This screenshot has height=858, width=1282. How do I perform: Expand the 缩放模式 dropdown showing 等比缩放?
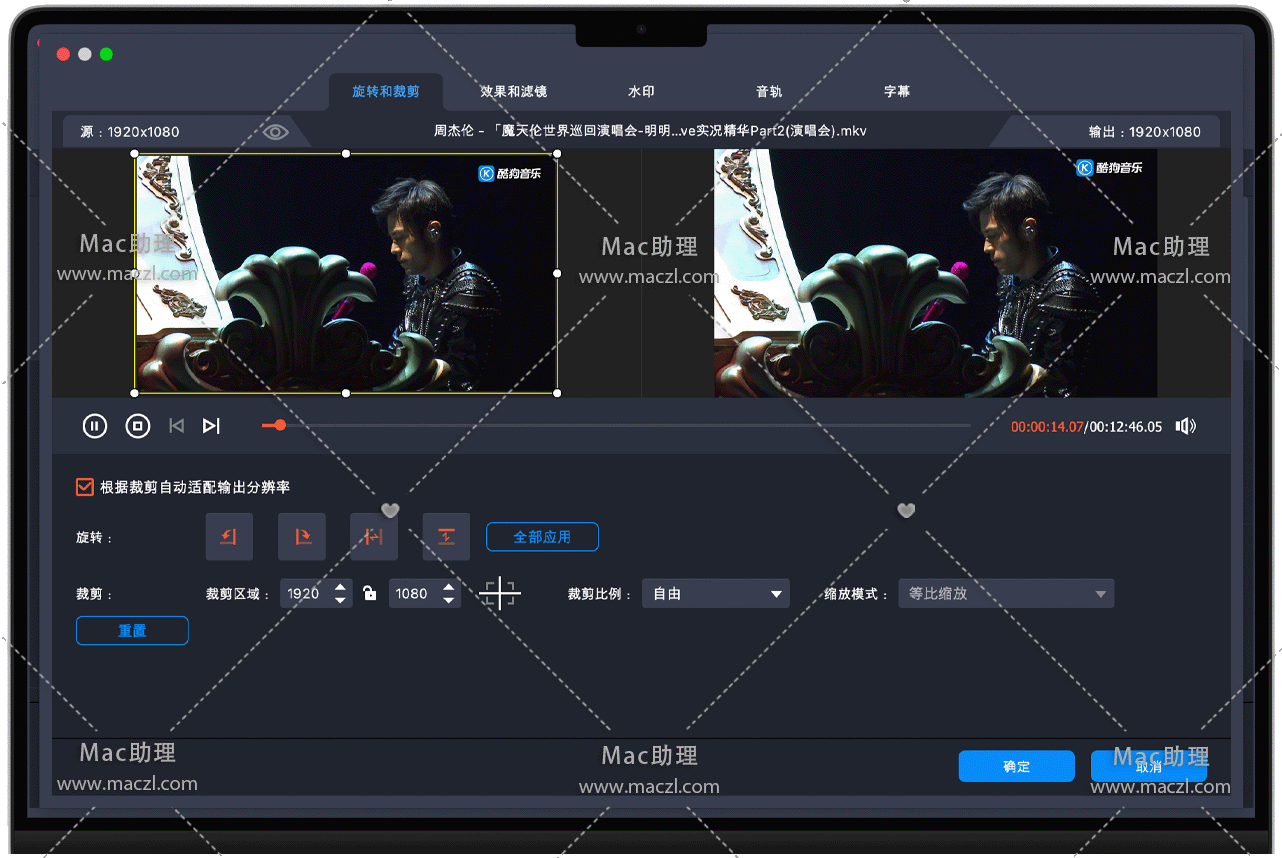(1005, 594)
